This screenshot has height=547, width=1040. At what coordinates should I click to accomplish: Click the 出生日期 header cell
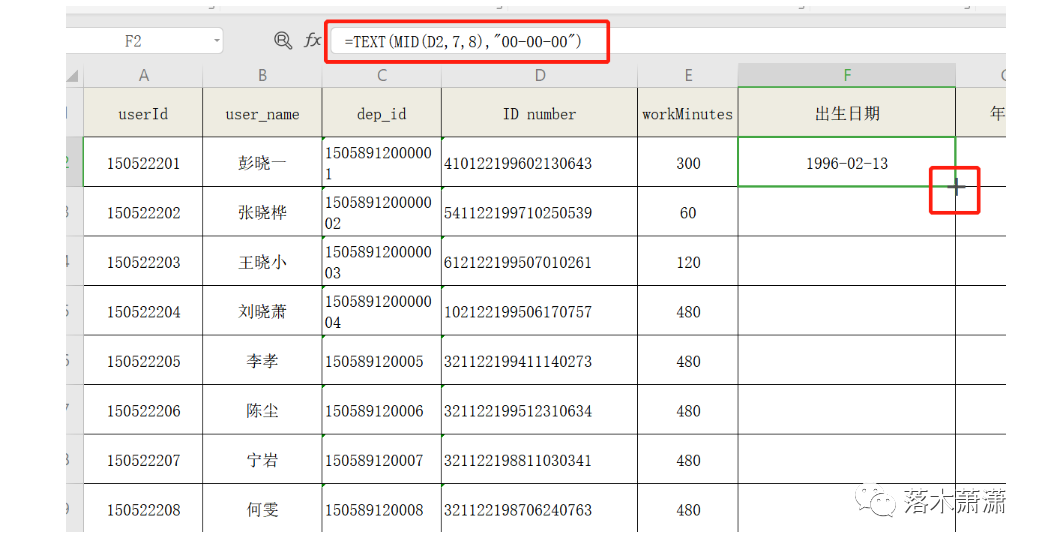847,113
